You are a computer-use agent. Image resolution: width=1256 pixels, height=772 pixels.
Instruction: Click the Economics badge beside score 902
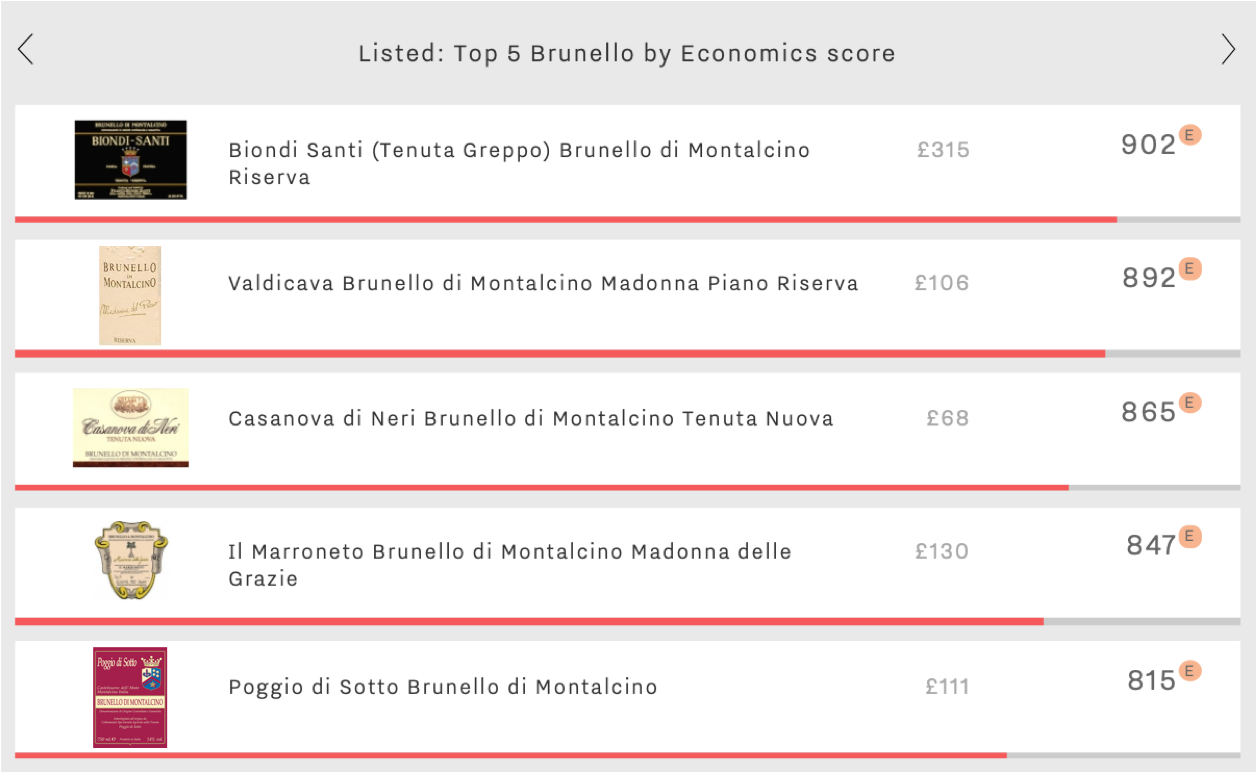point(1189,135)
